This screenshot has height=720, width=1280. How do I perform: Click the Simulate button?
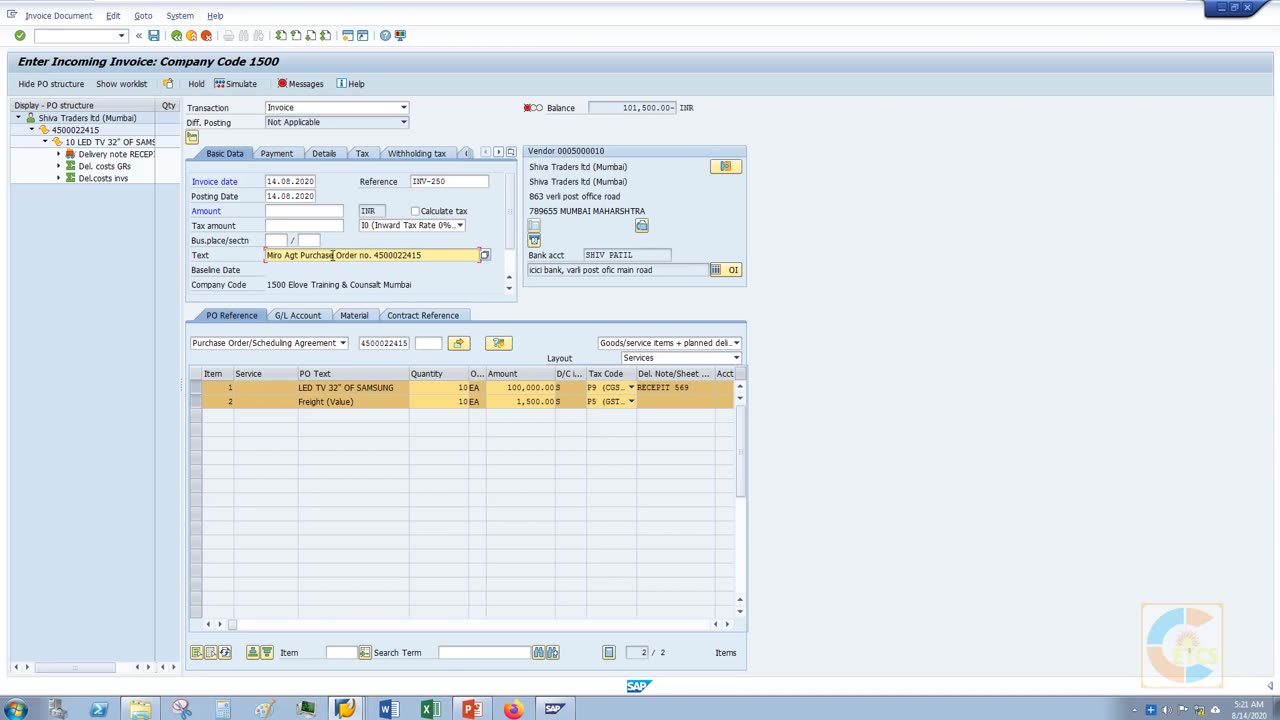click(236, 84)
